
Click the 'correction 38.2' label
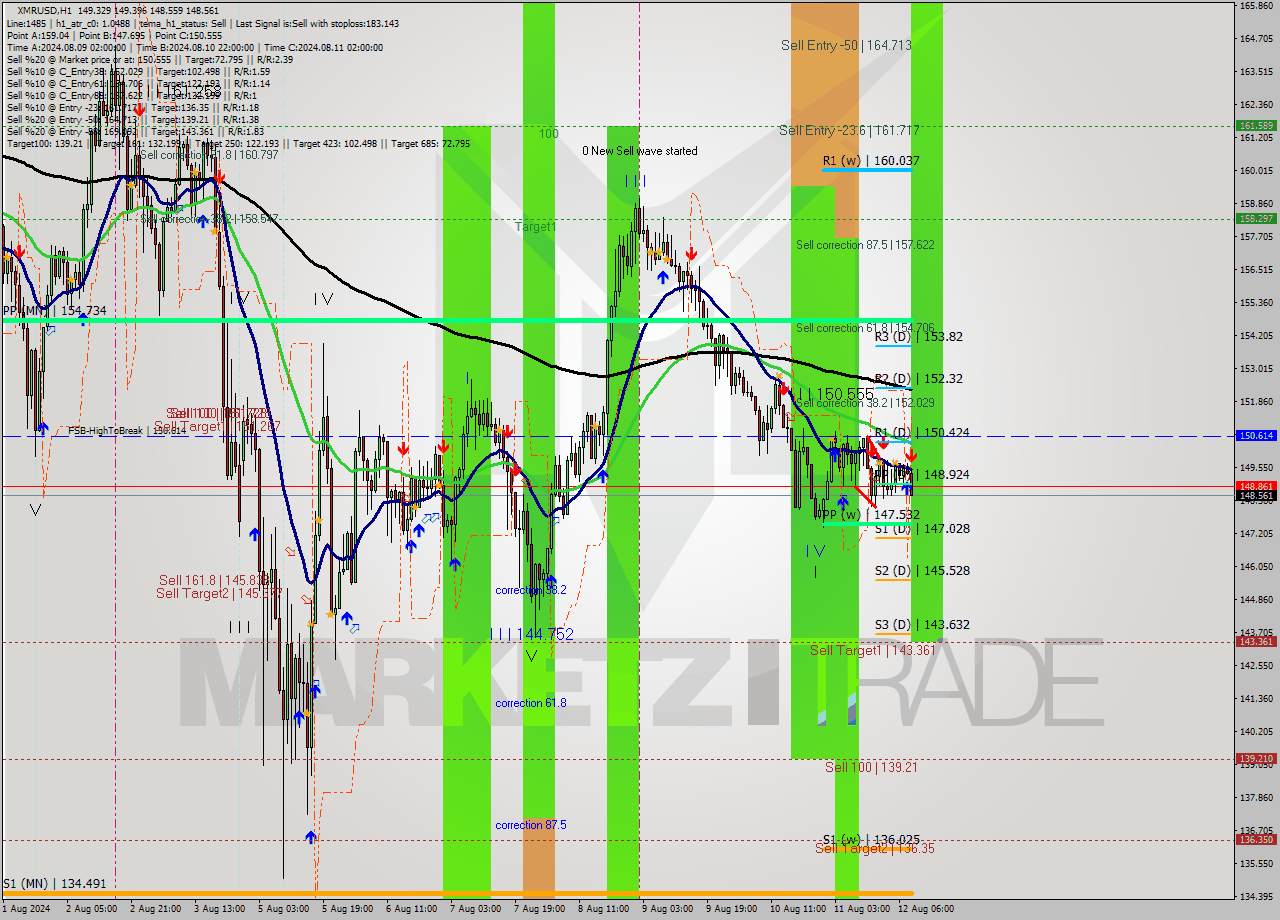(x=531, y=590)
